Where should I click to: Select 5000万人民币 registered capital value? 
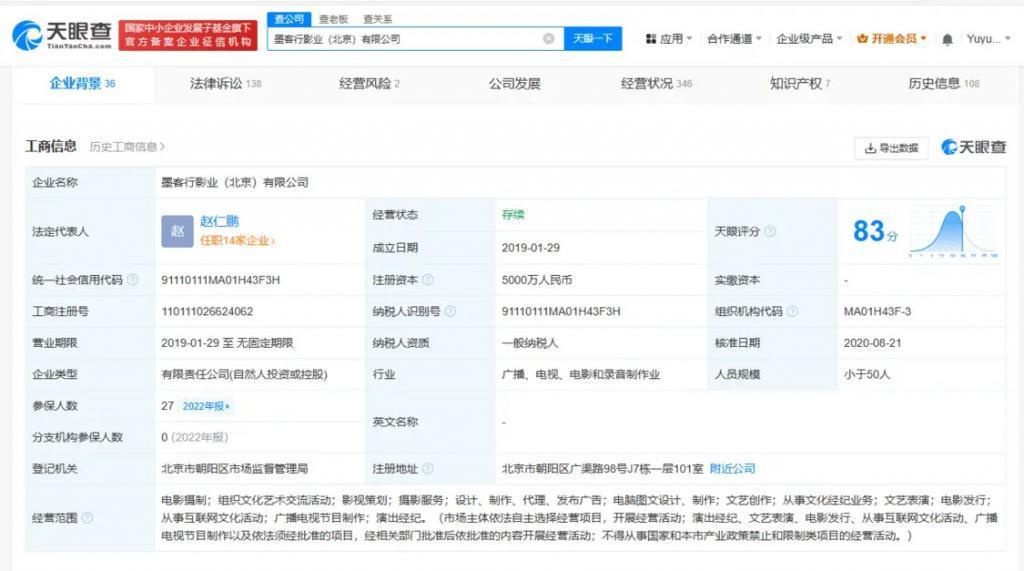pyautogui.click(x=537, y=280)
